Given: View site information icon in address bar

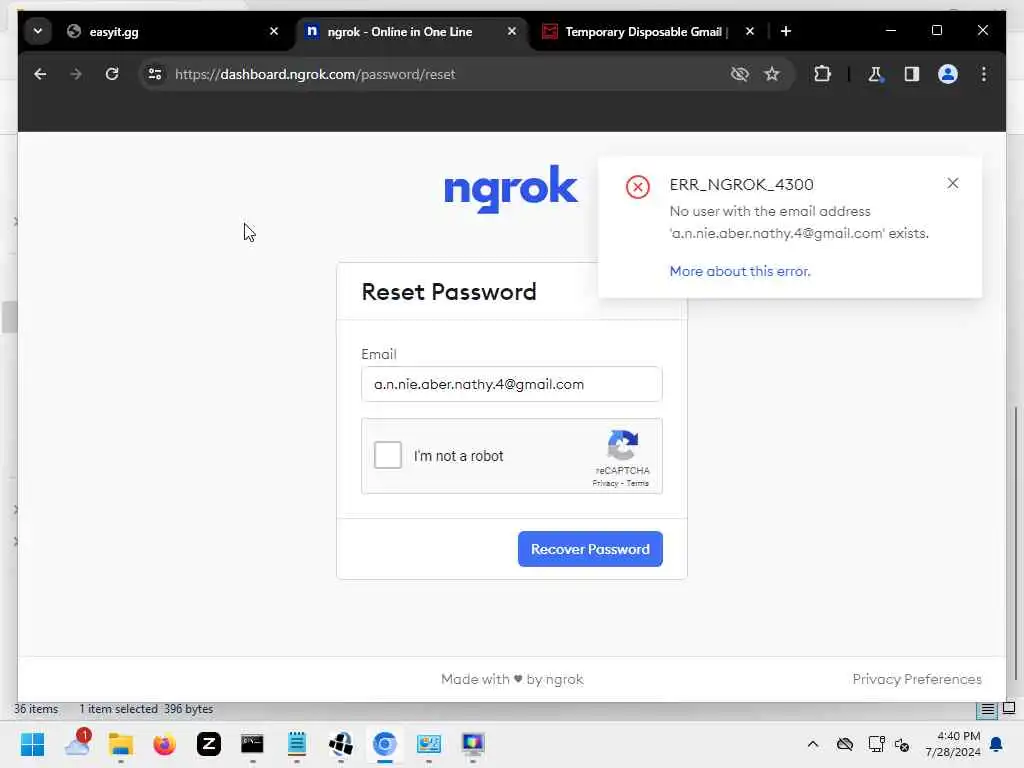Looking at the screenshot, I should point(155,74).
